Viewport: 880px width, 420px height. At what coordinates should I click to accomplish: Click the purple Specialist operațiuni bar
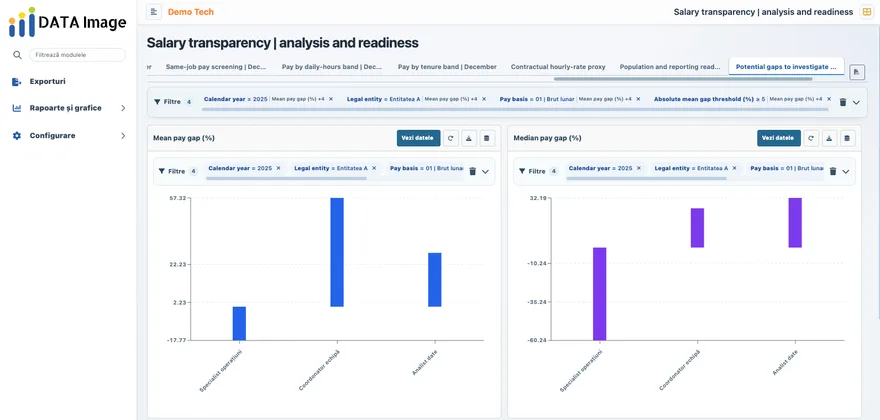click(599, 294)
